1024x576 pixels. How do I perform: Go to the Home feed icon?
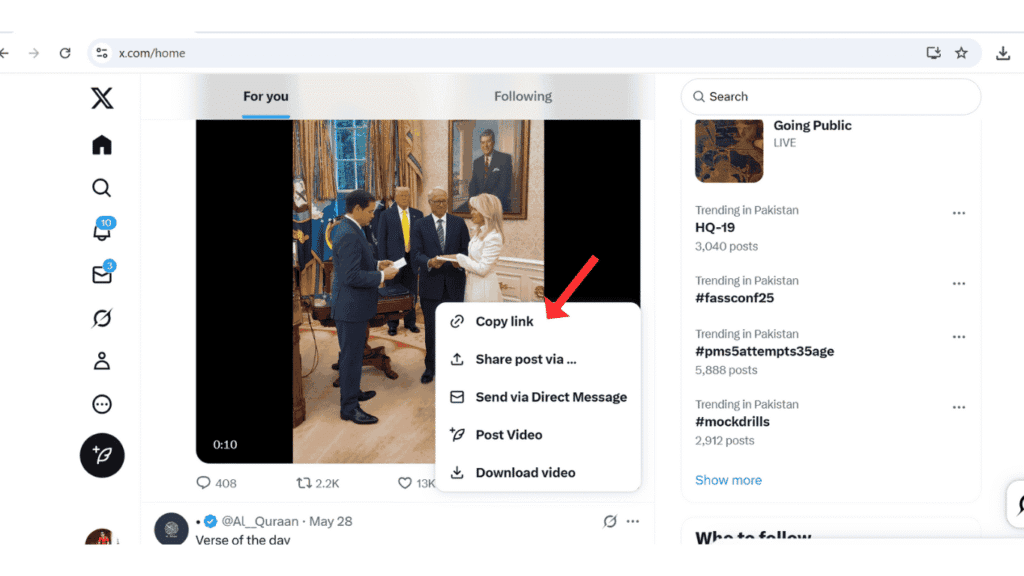tap(102, 146)
